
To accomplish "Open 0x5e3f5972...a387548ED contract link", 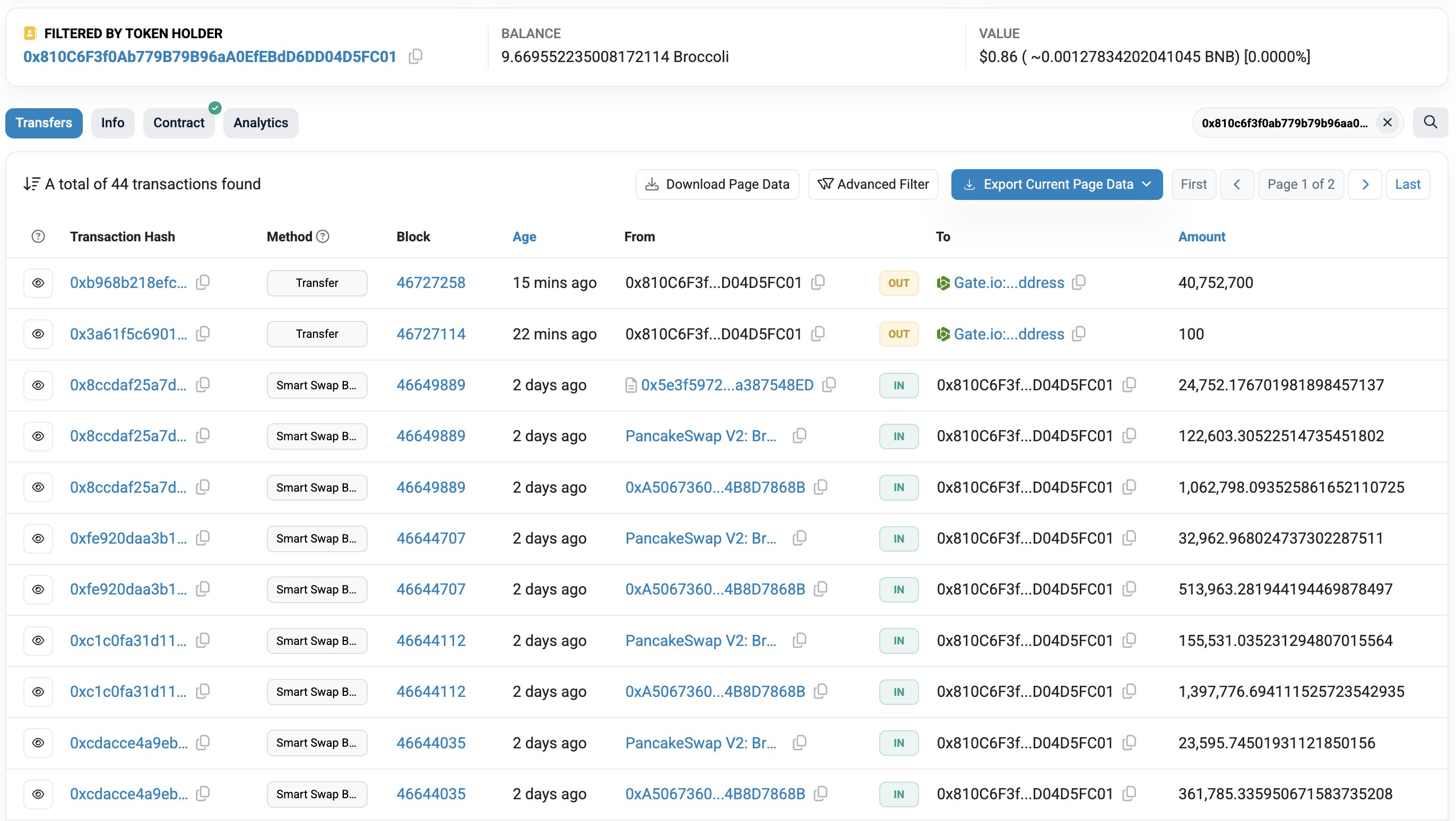I will [x=727, y=385].
